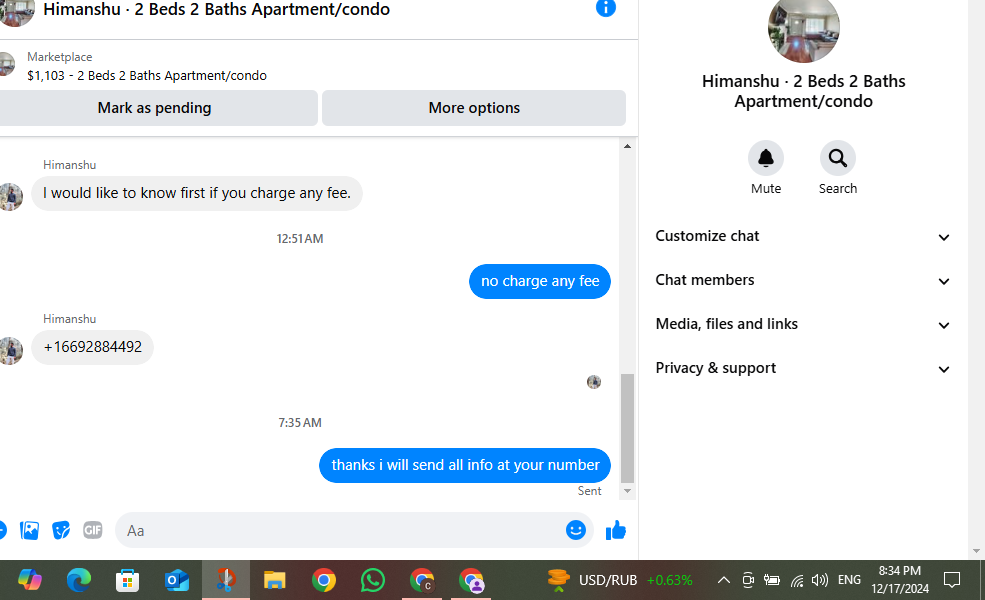Open File Explorer from taskbar

pos(275,580)
